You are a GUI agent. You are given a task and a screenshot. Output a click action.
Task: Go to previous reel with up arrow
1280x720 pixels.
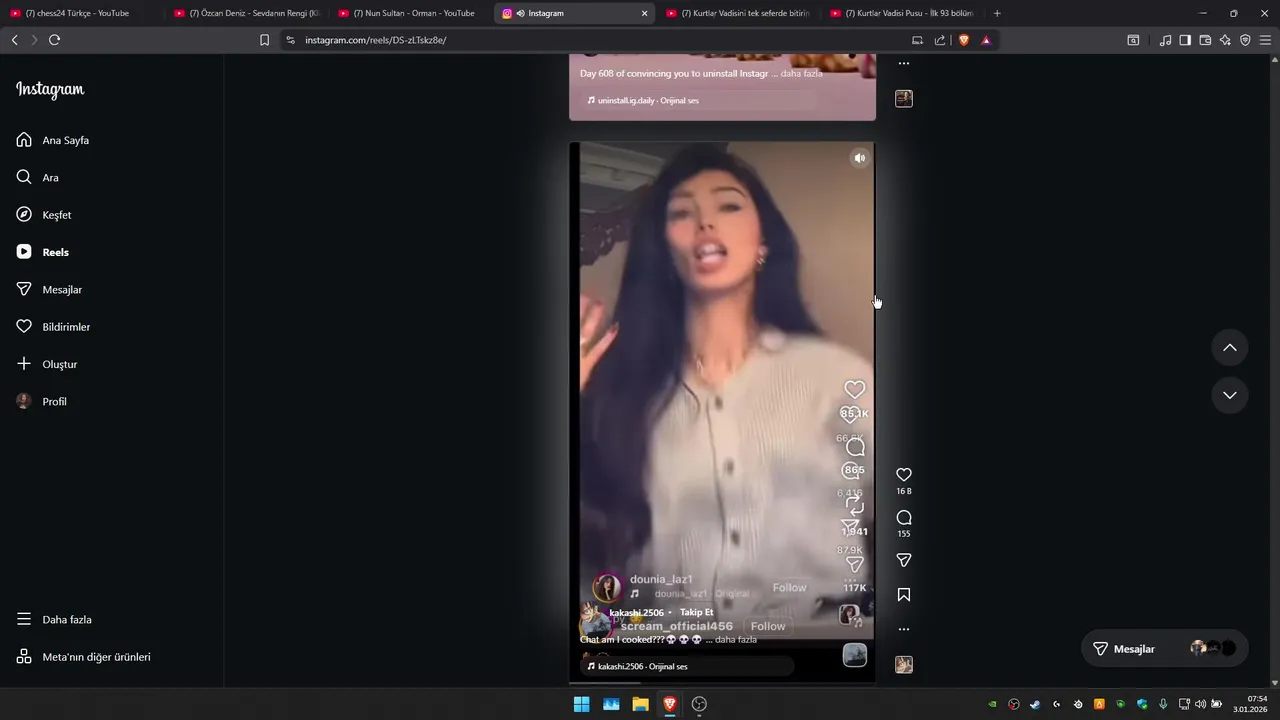point(1230,347)
